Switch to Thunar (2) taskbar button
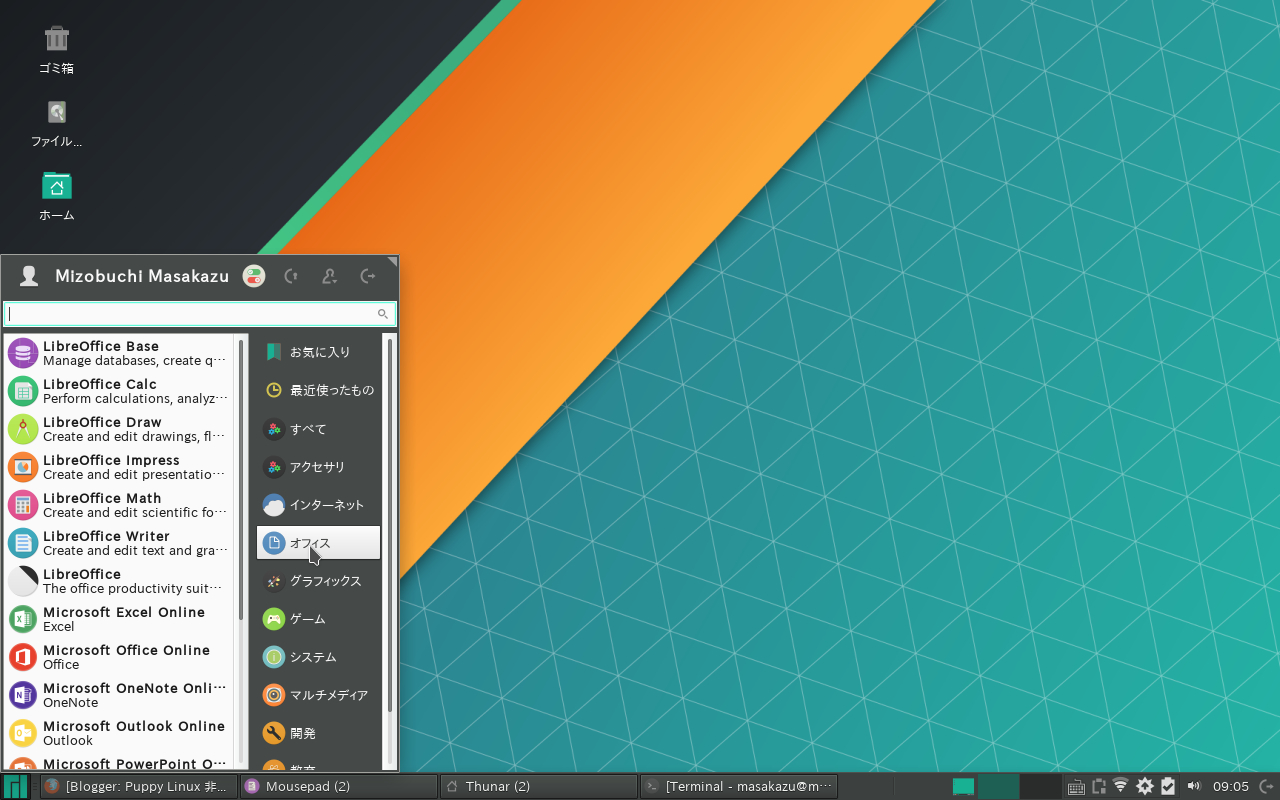Screen dimensions: 1280x800 point(538,786)
